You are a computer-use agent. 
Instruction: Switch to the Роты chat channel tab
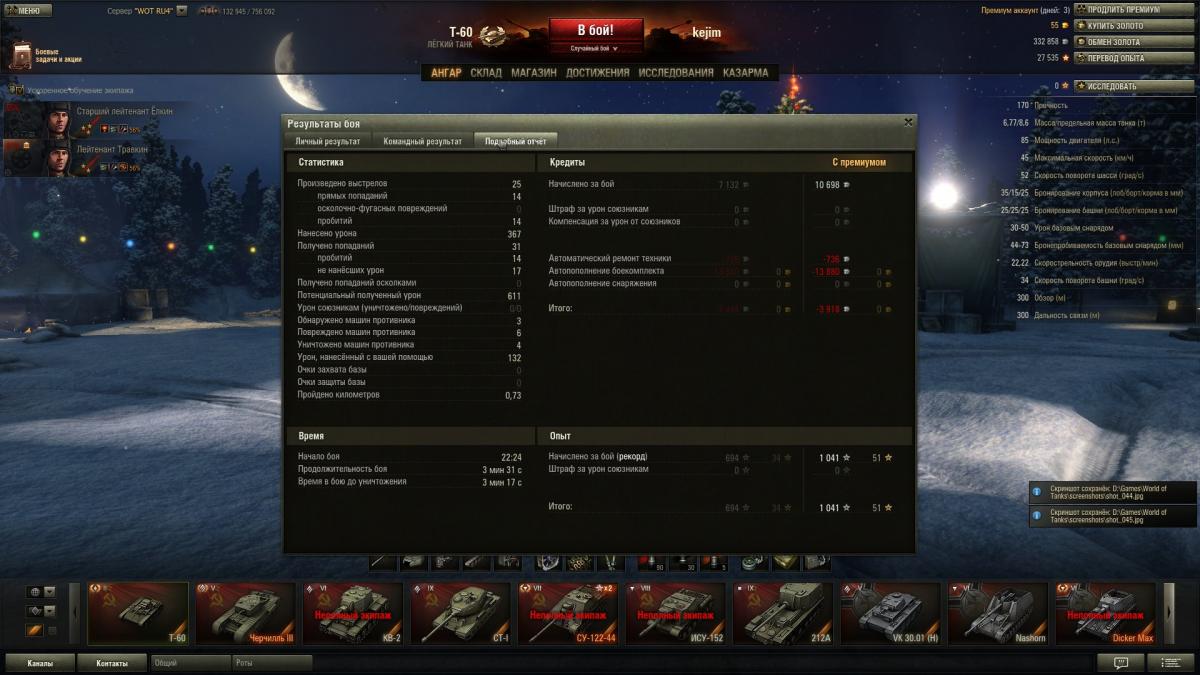[271, 663]
